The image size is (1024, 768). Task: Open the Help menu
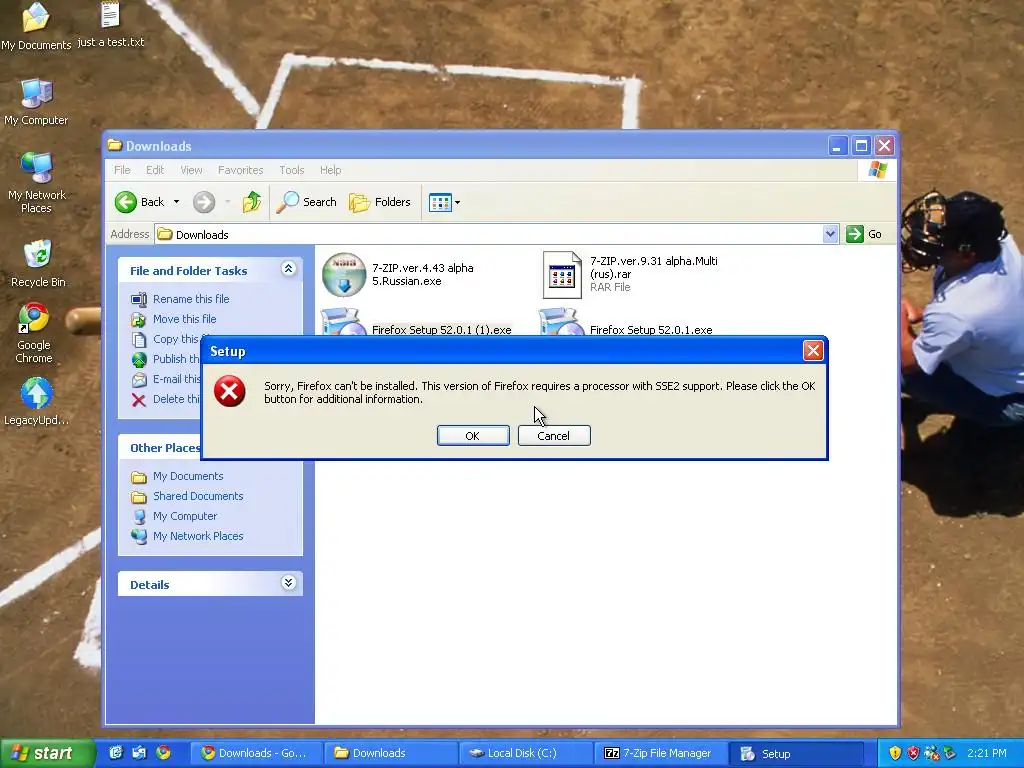click(x=330, y=170)
